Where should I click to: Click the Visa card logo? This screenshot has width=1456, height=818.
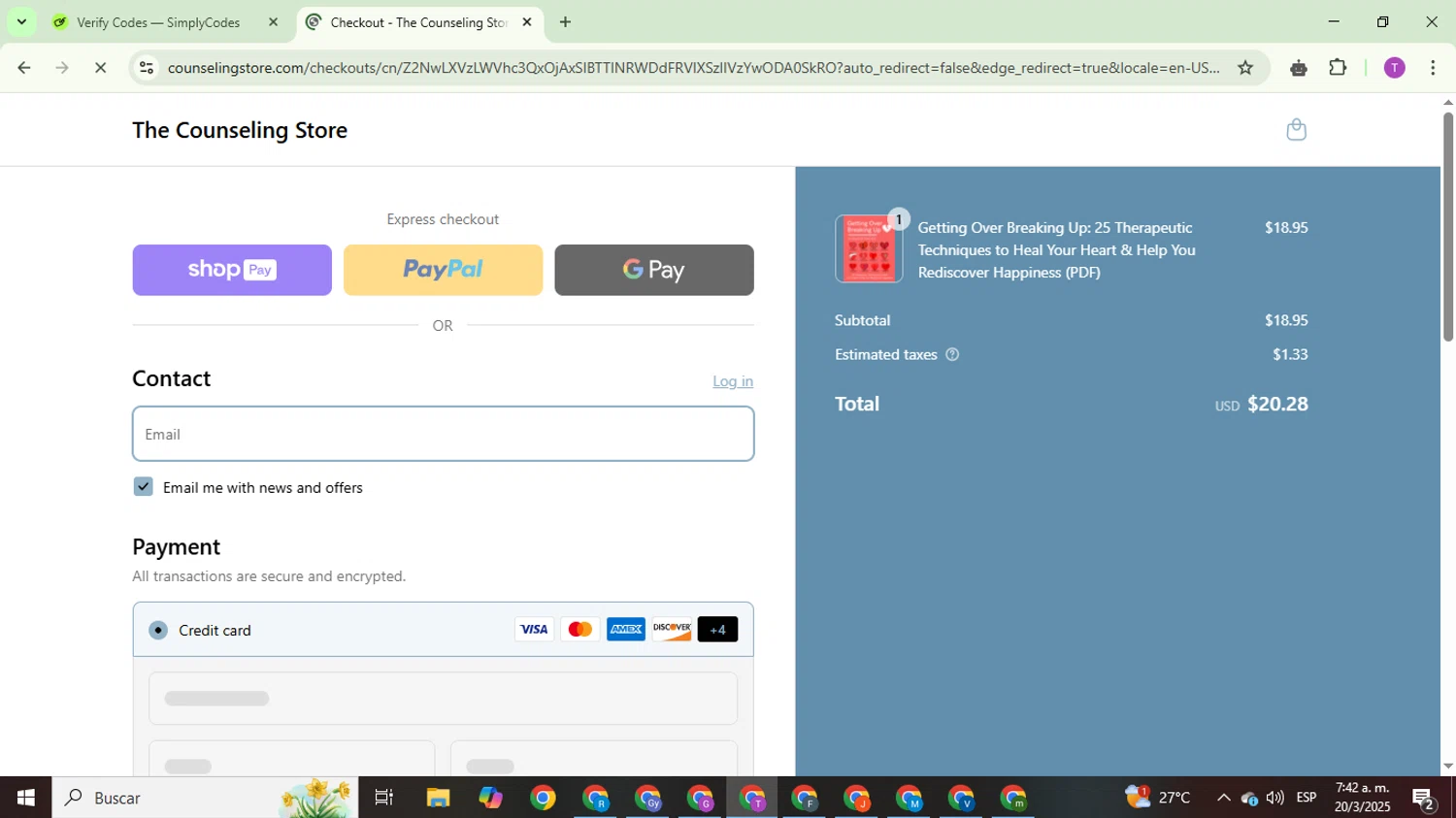pyautogui.click(x=534, y=630)
